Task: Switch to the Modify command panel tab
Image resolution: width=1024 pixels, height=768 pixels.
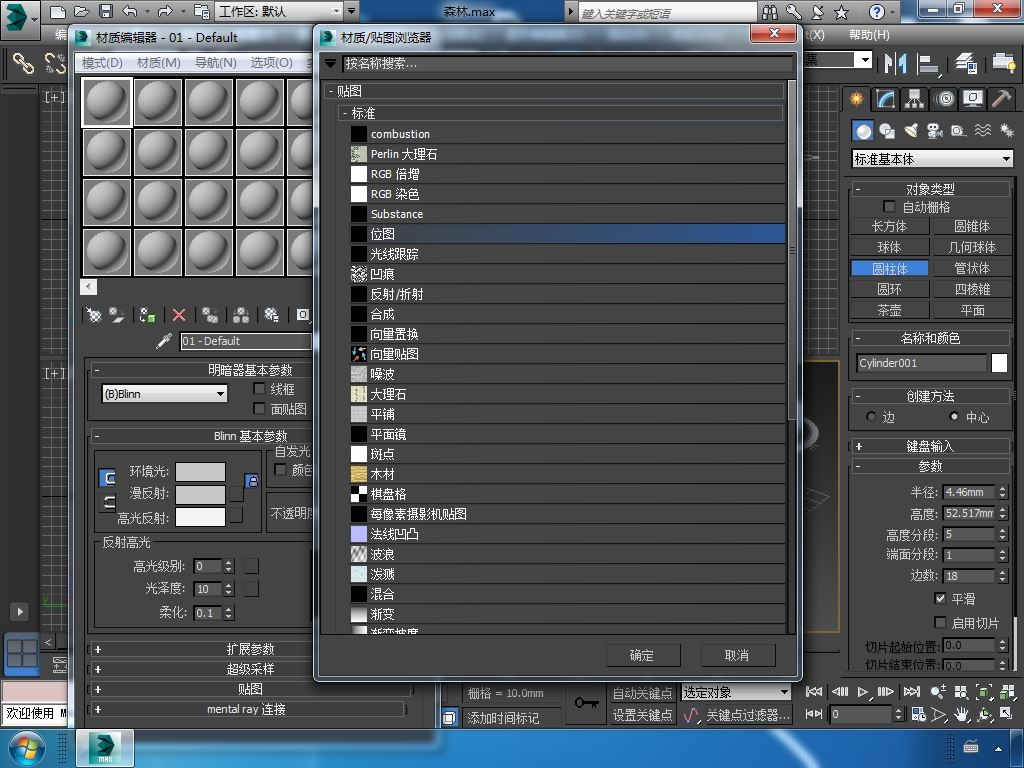Action: coord(886,99)
